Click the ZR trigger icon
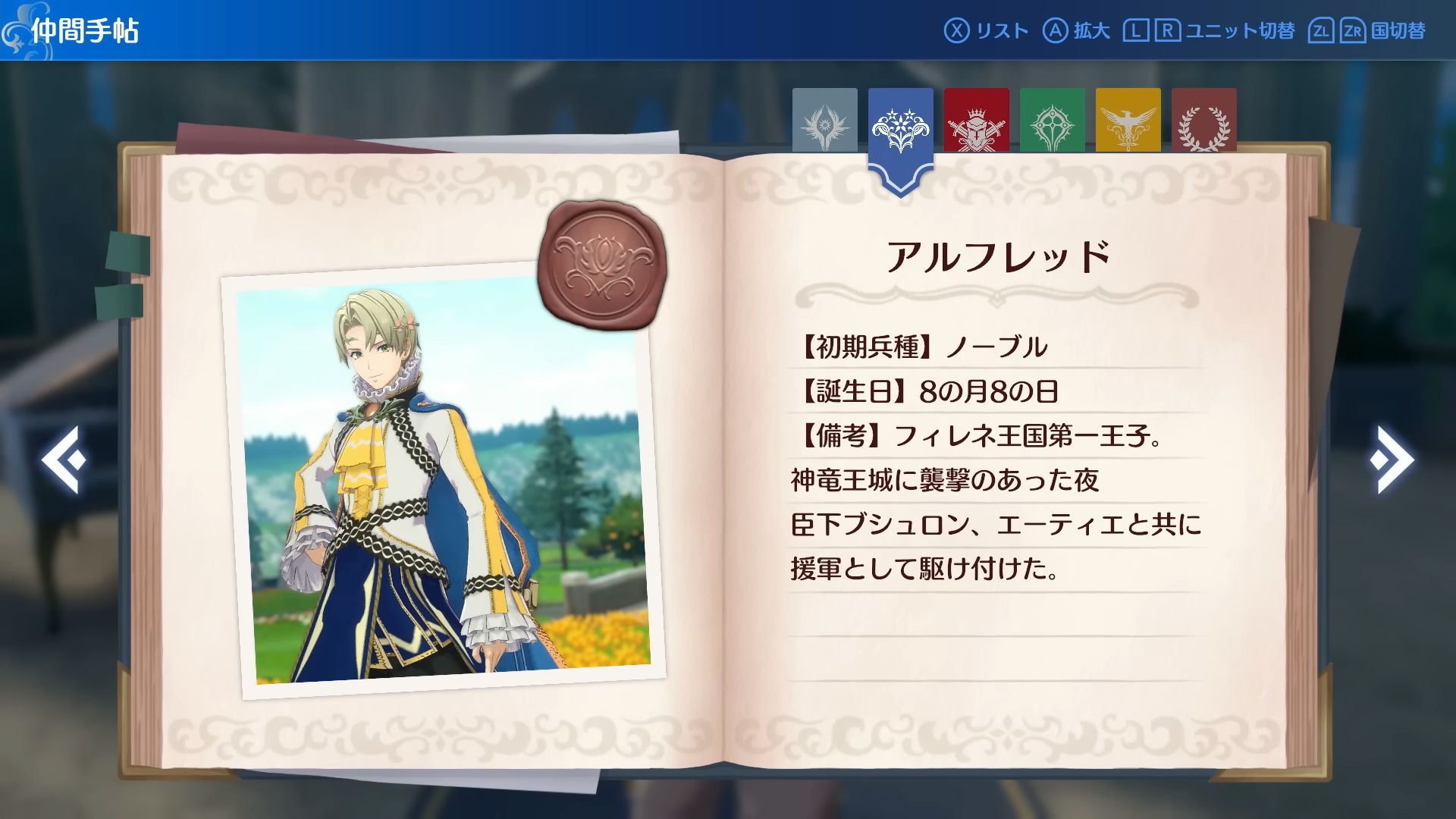Image resolution: width=1456 pixels, height=819 pixels. pyautogui.click(x=1353, y=30)
